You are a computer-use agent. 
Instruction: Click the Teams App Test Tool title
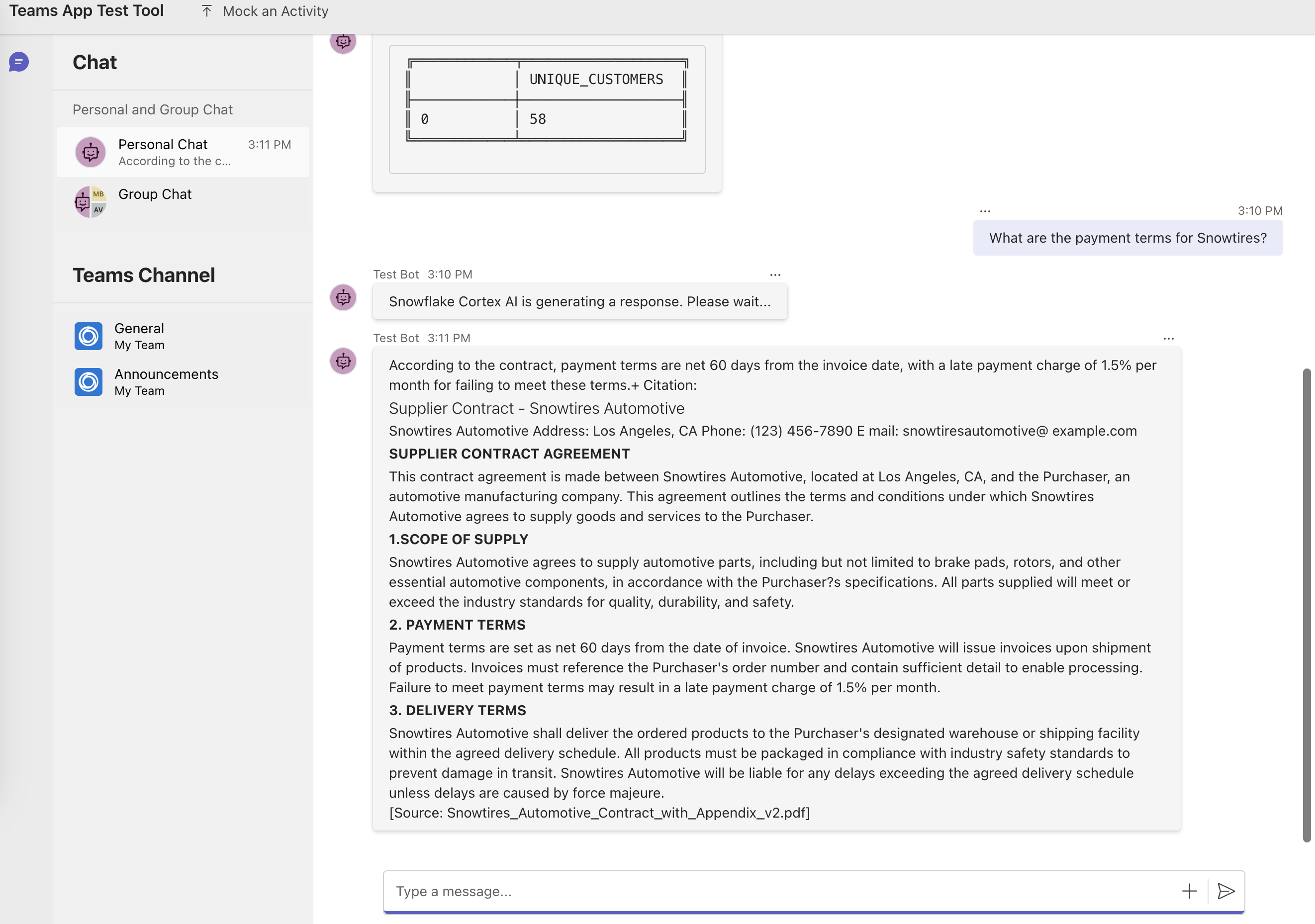pos(87,10)
